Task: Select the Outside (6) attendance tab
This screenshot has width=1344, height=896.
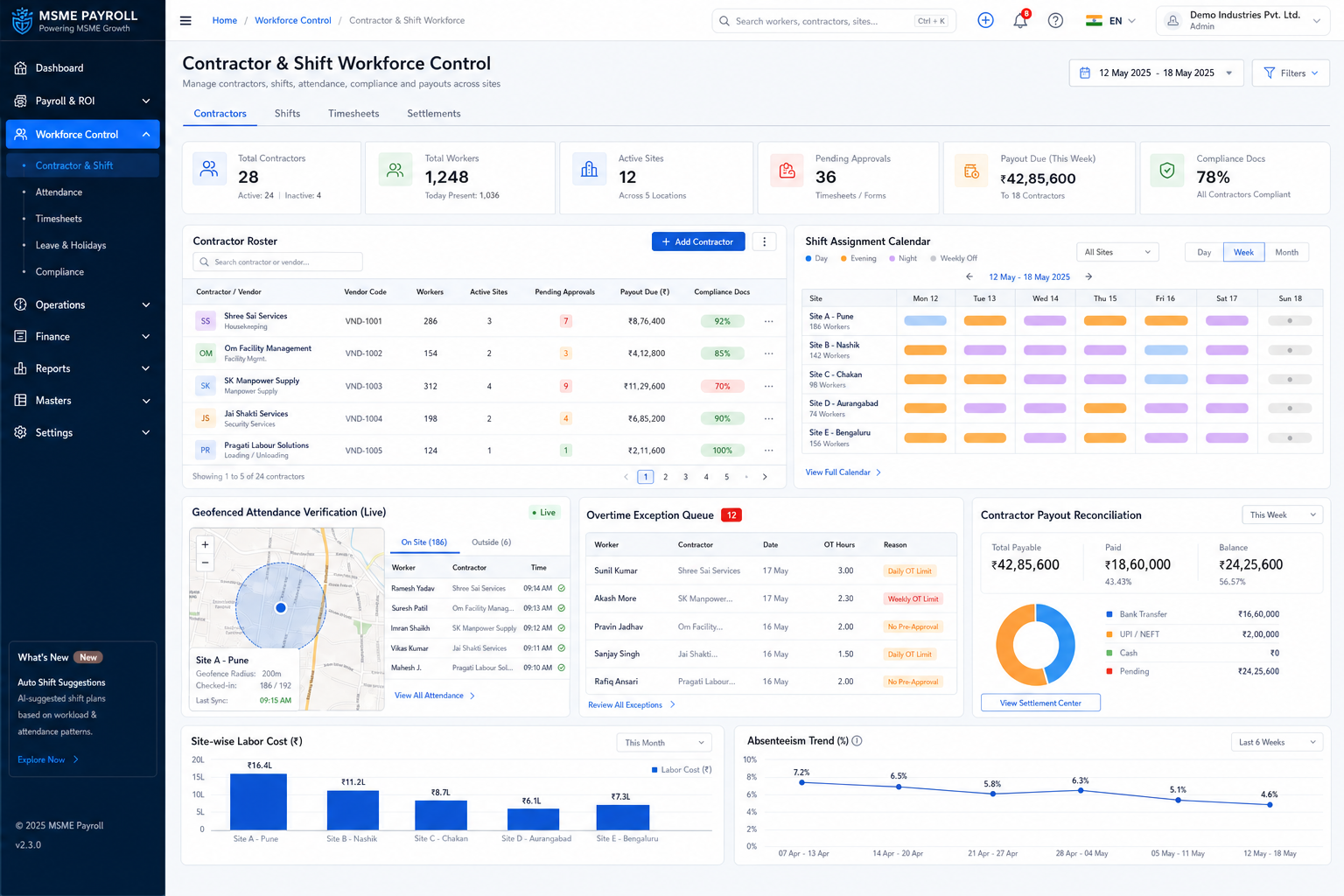Action: pos(491,542)
